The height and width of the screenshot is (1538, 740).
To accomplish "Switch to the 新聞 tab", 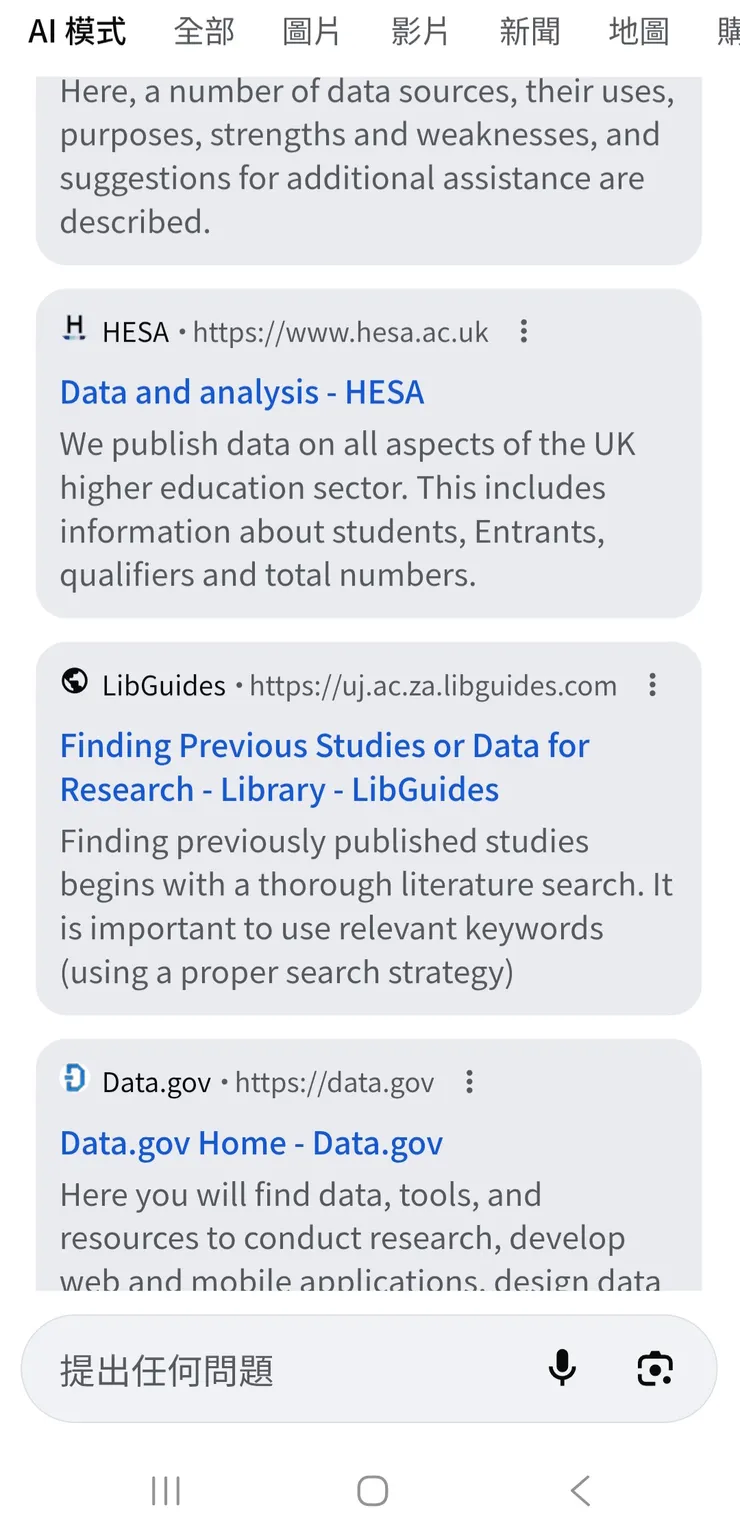I will coord(529,32).
